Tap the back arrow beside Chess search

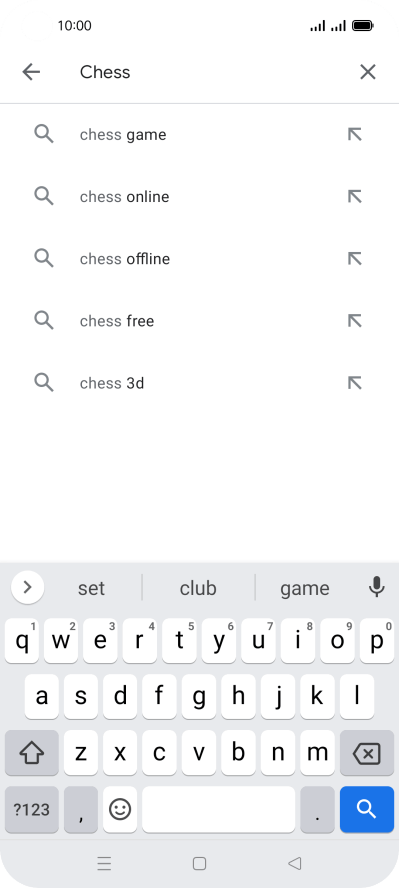click(x=31, y=72)
